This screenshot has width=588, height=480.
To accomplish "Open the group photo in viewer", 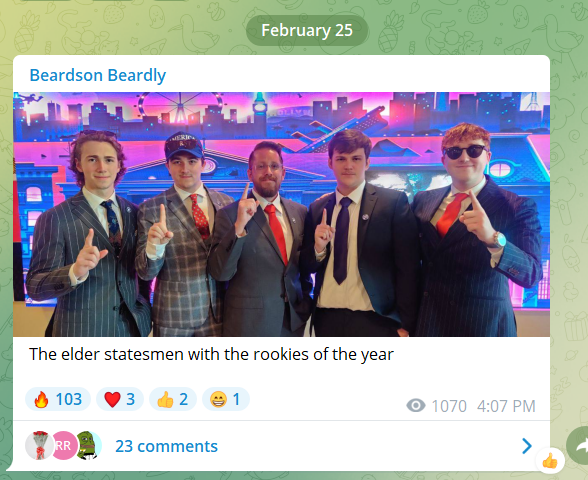I will click(281, 214).
